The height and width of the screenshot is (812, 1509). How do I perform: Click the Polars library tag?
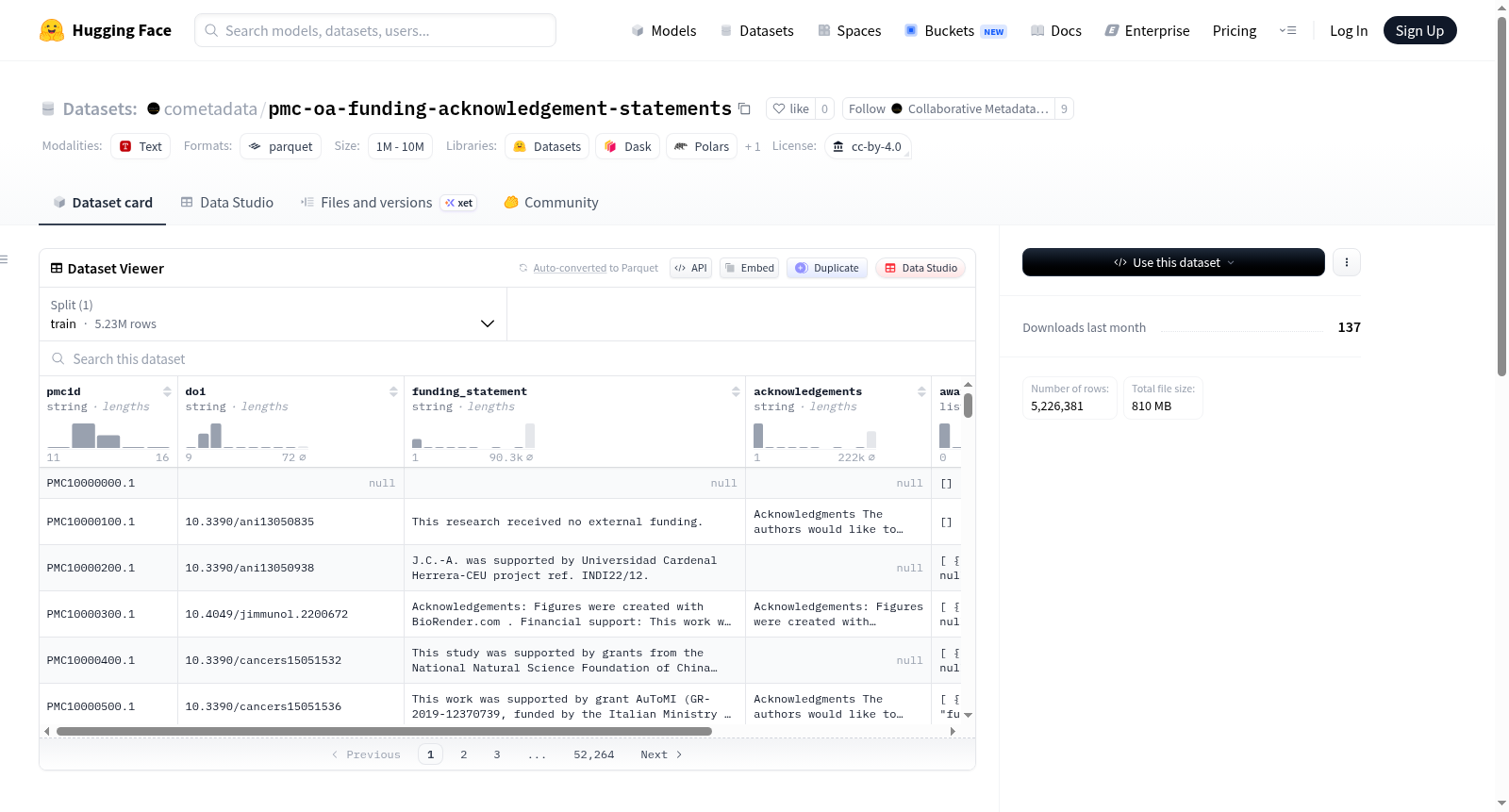pos(702,146)
